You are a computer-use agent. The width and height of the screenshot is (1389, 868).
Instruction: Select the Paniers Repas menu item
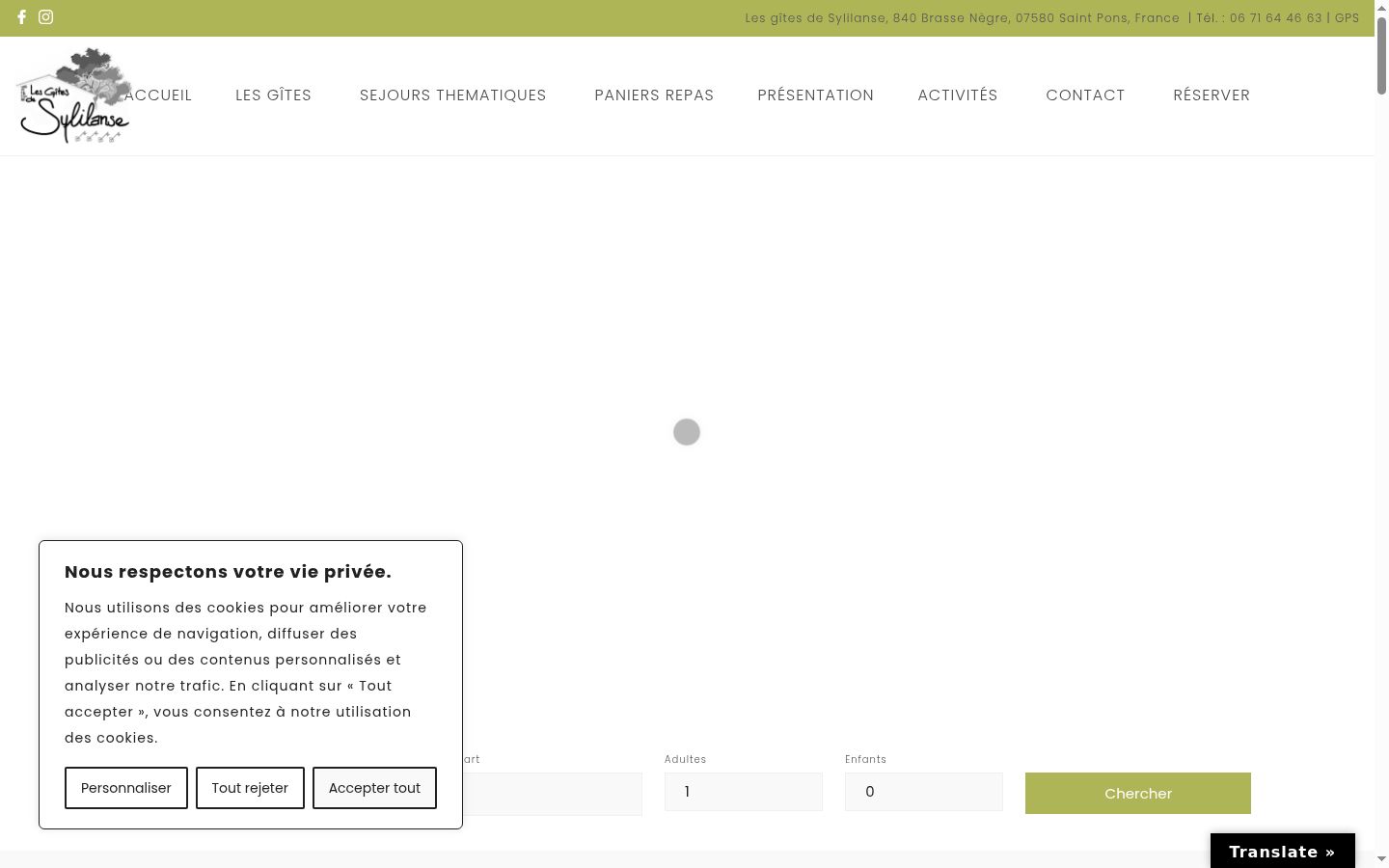(x=654, y=95)
